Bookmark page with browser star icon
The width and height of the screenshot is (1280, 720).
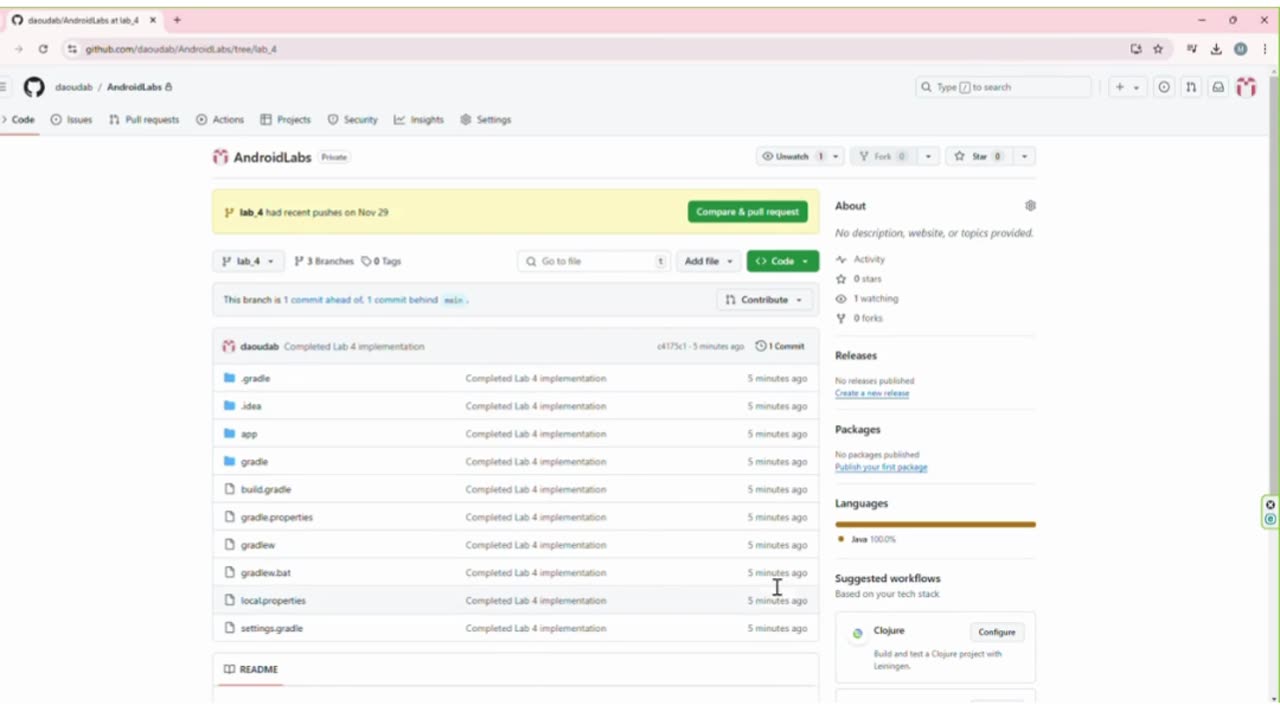[1158, 49]
